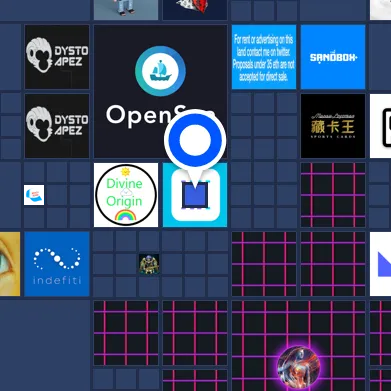Select the magenta grid tile below sports cards
The height and width of the screenshot is (391, 391).
pos(333,195)
